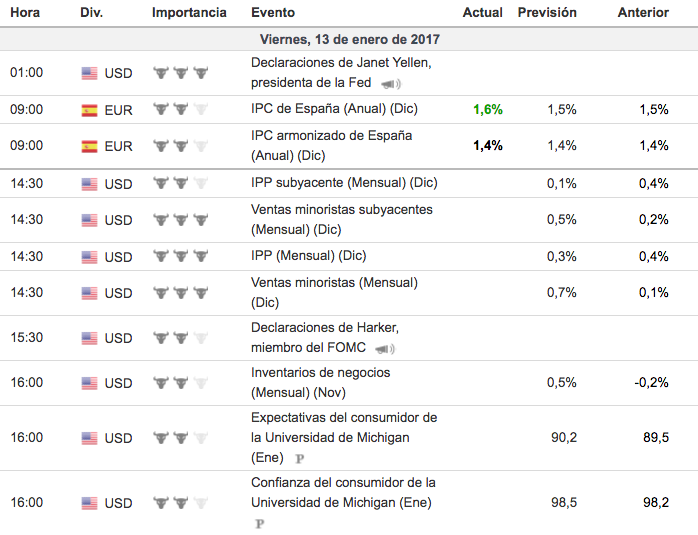This screenshot has height=535, width=698.
Task: Click the Hora column header
Action: [25, 13]
